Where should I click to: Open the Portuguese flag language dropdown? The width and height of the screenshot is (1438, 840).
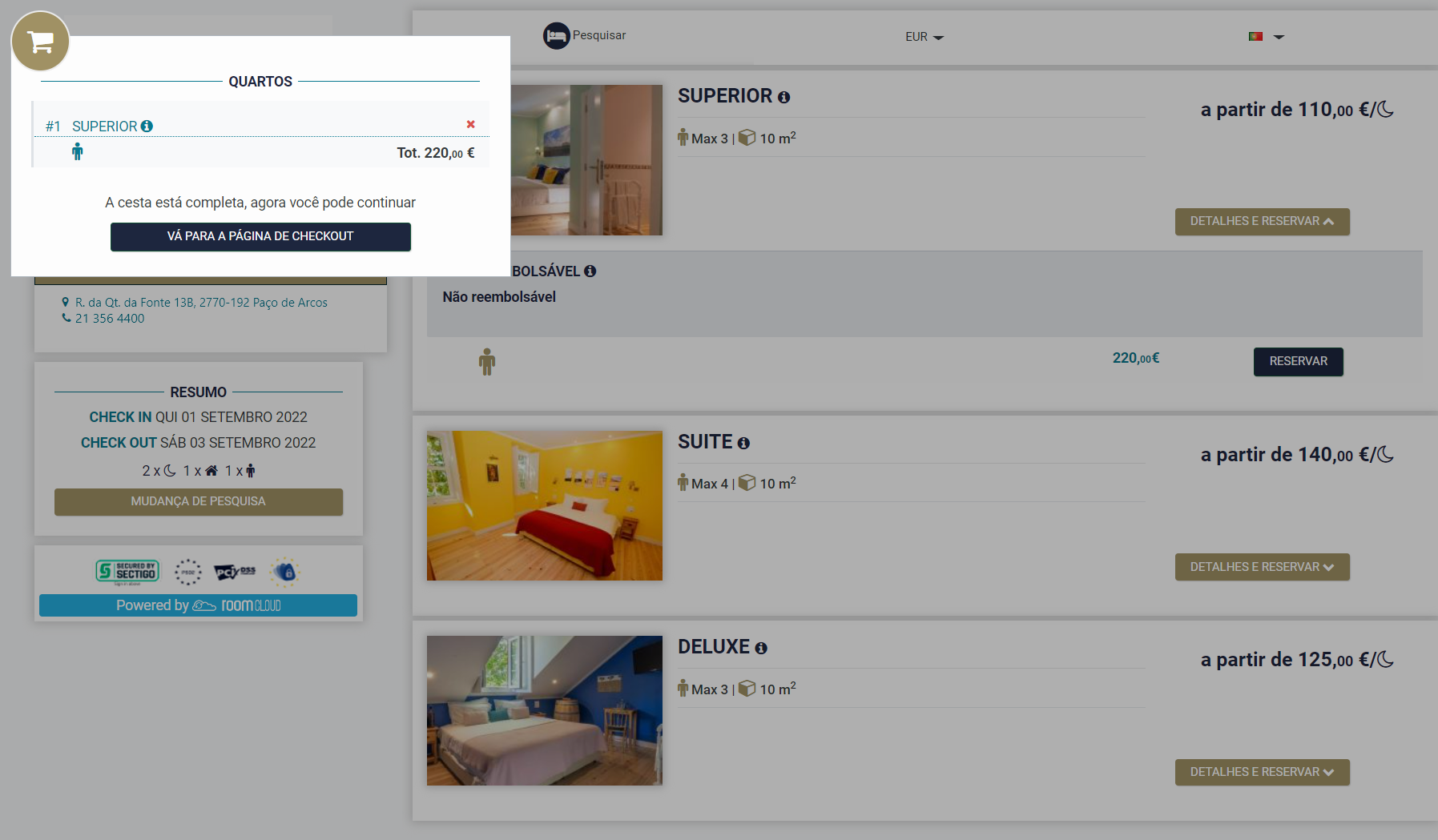coord(1266,37)
